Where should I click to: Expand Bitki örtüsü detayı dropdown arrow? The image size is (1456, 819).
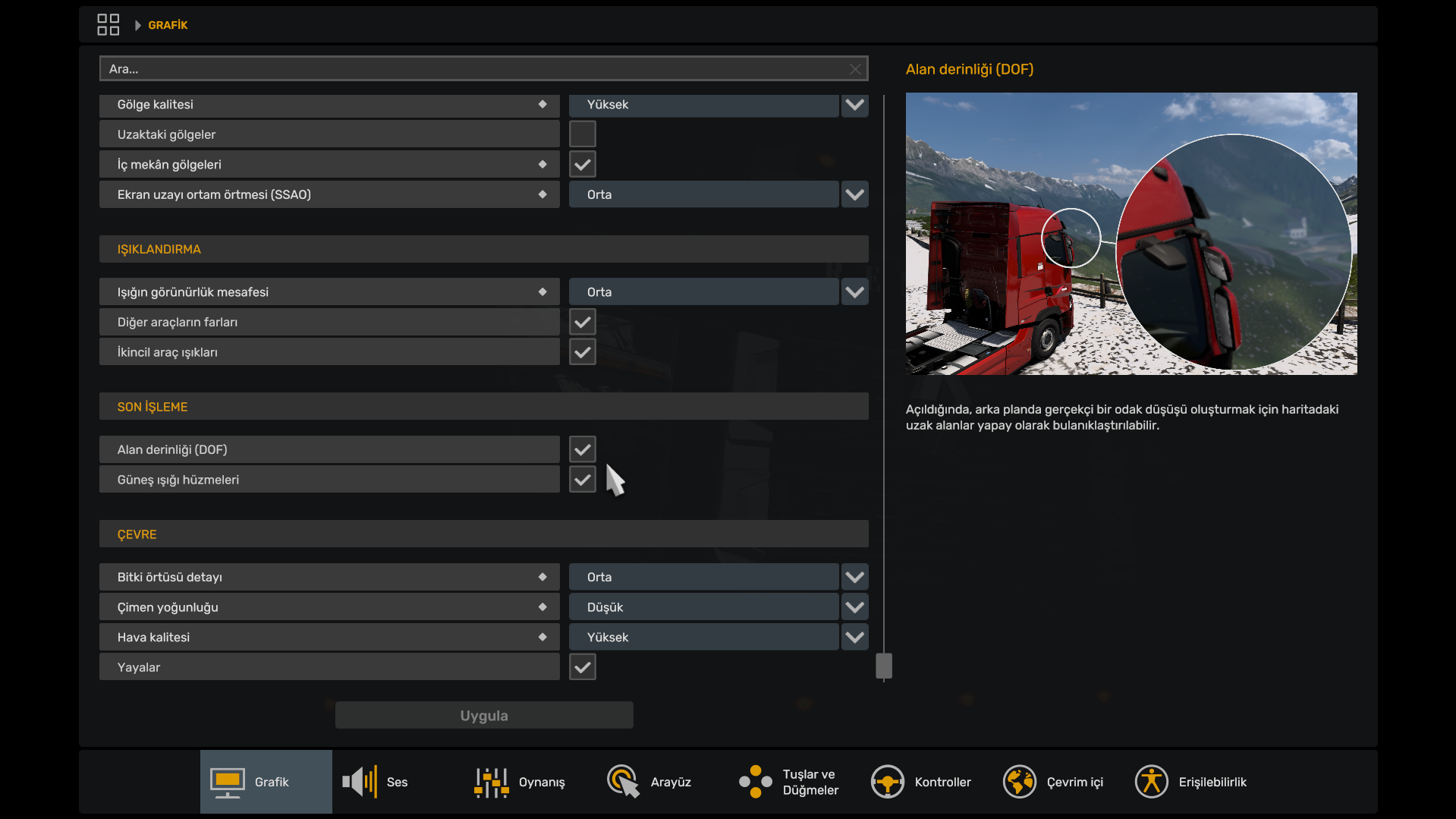tap(855, 577)
